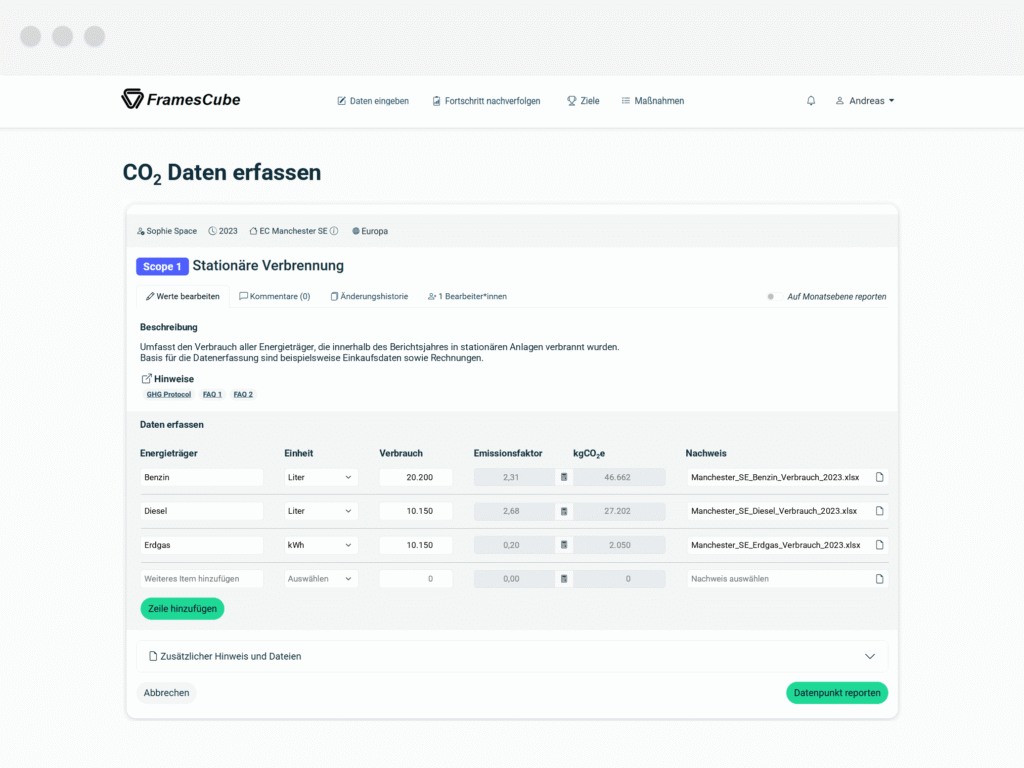Screen dimensions: 1024x768
Task: Click the empty Verbrauch field showing 0
Action: click(415, 579)
